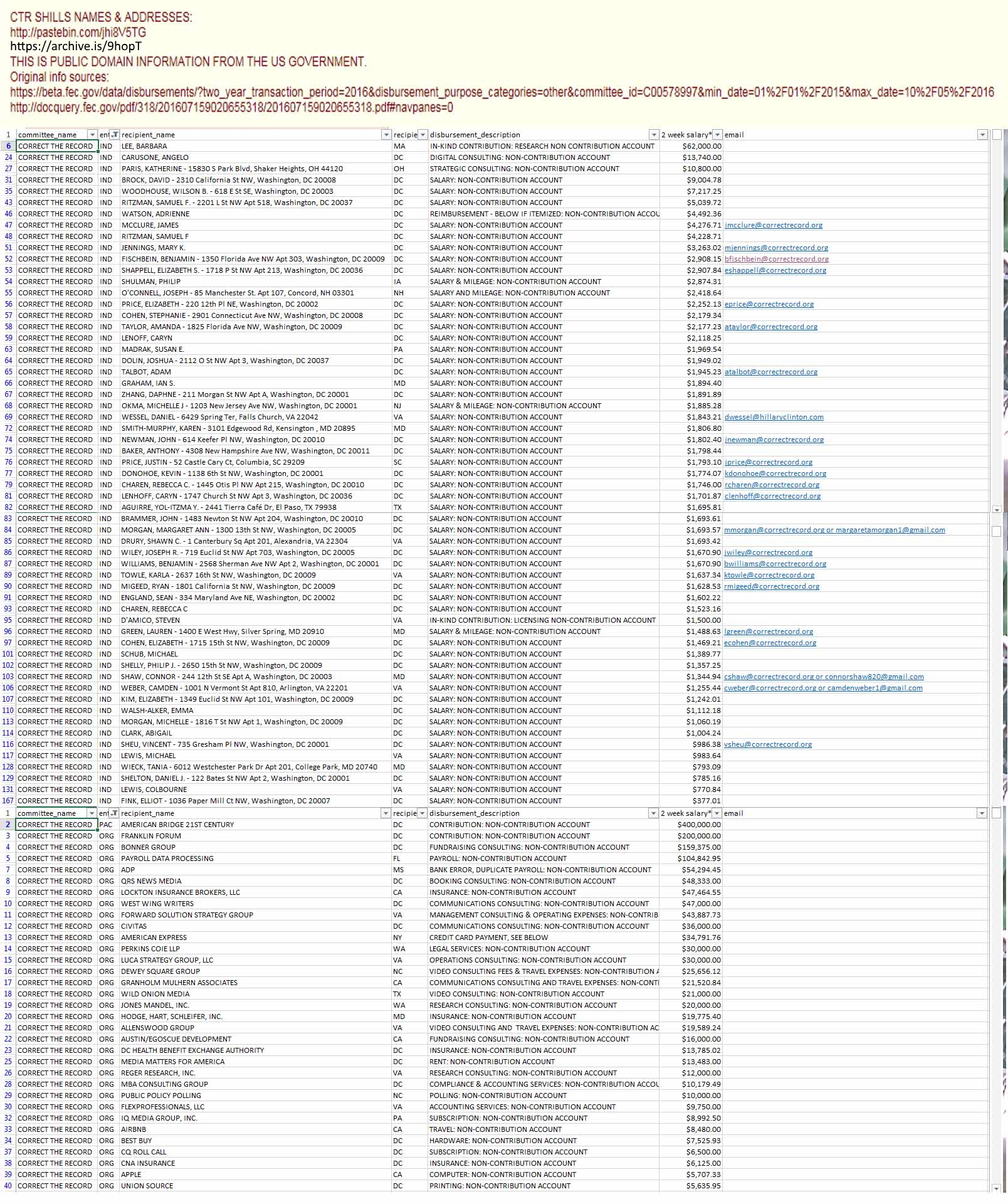Select the 'LEE, BARBARA' recipient cell
The height and width of the screenshot is (1204, 1008).
[256, 146]
